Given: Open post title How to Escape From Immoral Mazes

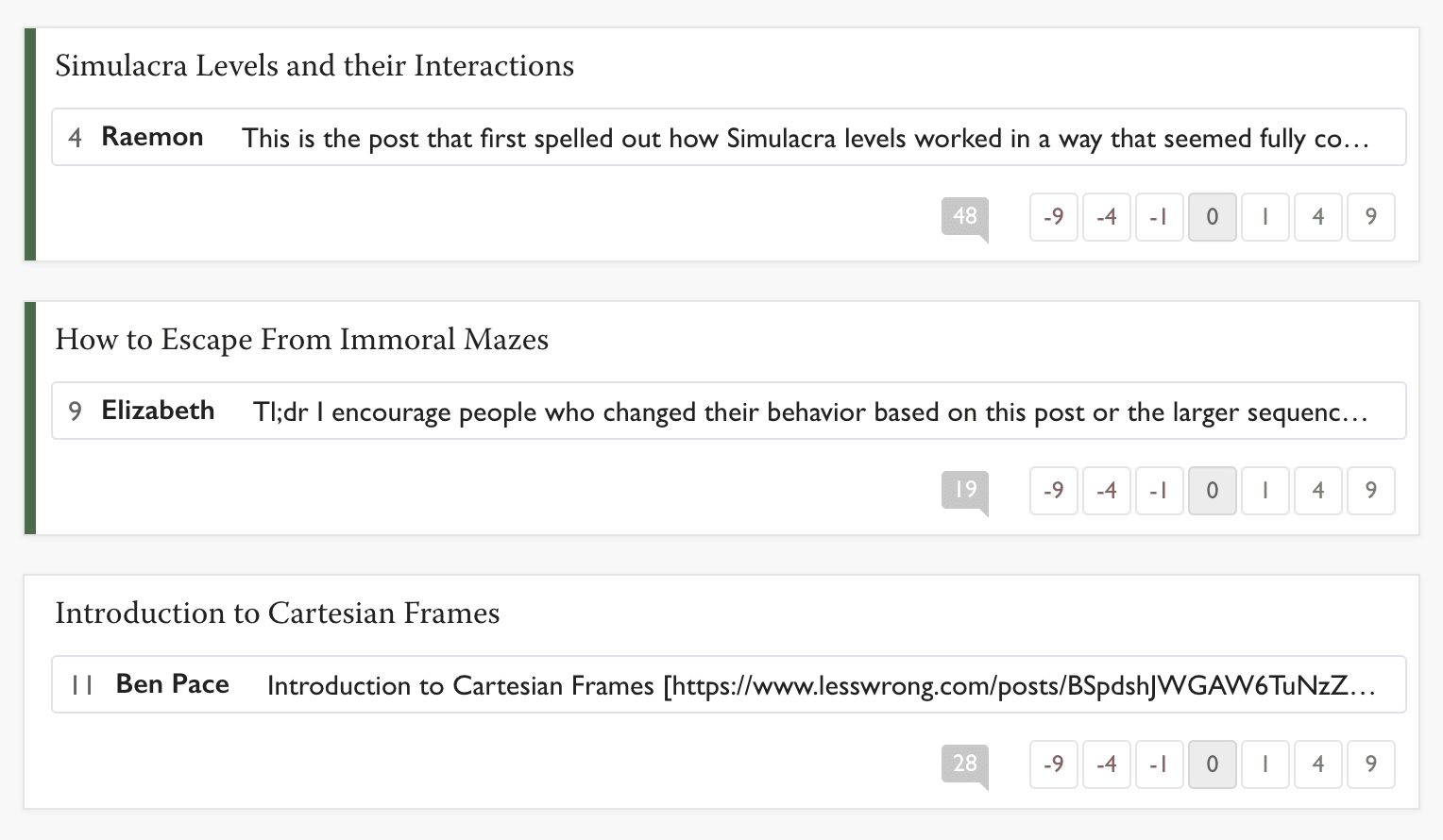Looking at the screenshot, I should (x=302, y=340).
